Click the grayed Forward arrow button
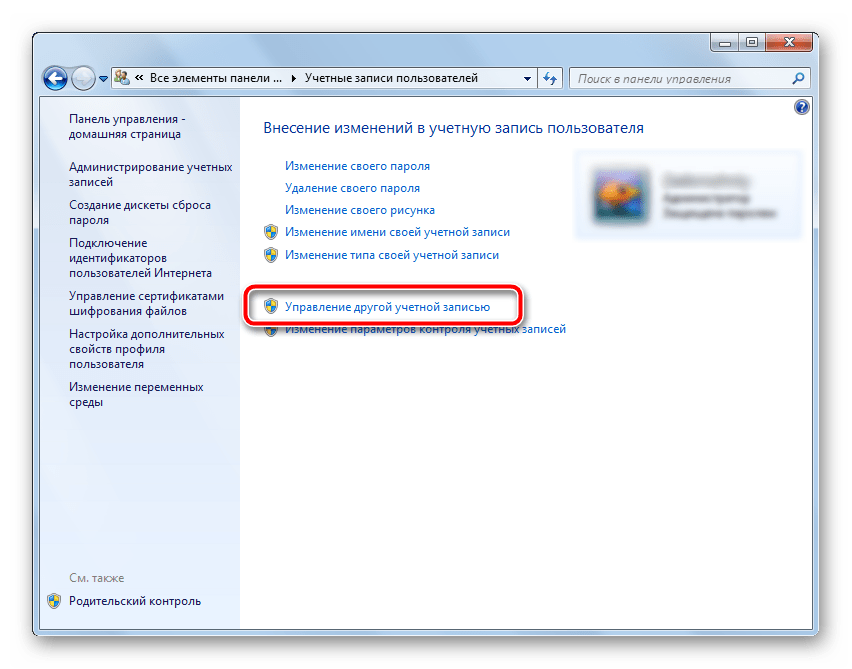The image size is (852, 669). click(x=83, y=79)
